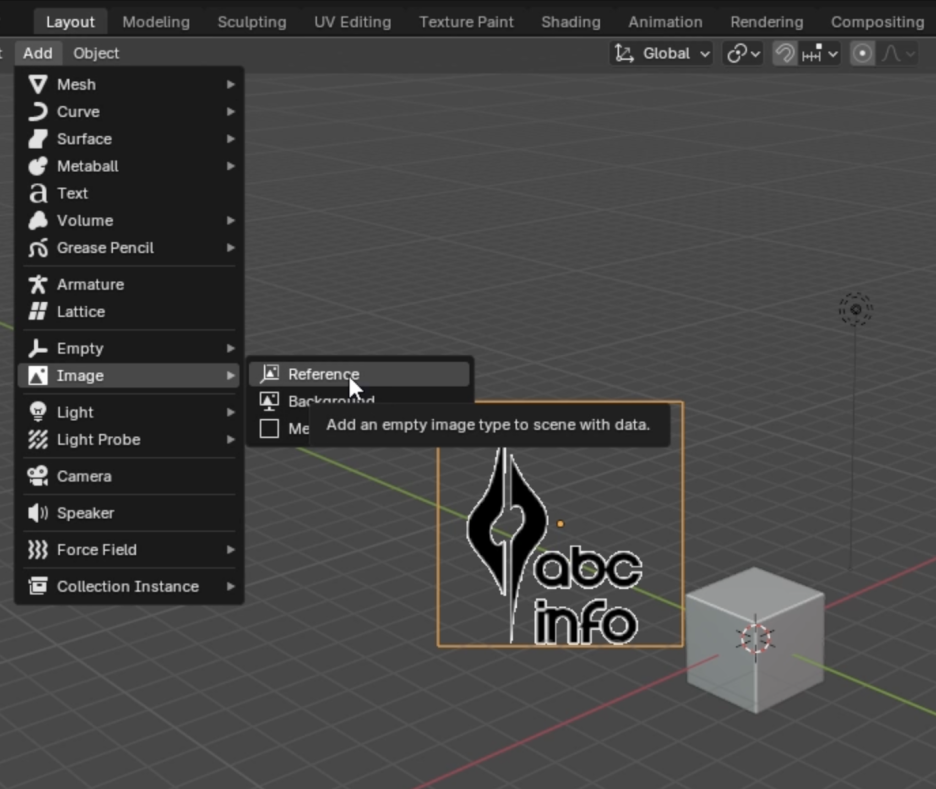Expand the Light Probe submenu arrow
Screen dimensions: 936x789
(x=230, y=440)
